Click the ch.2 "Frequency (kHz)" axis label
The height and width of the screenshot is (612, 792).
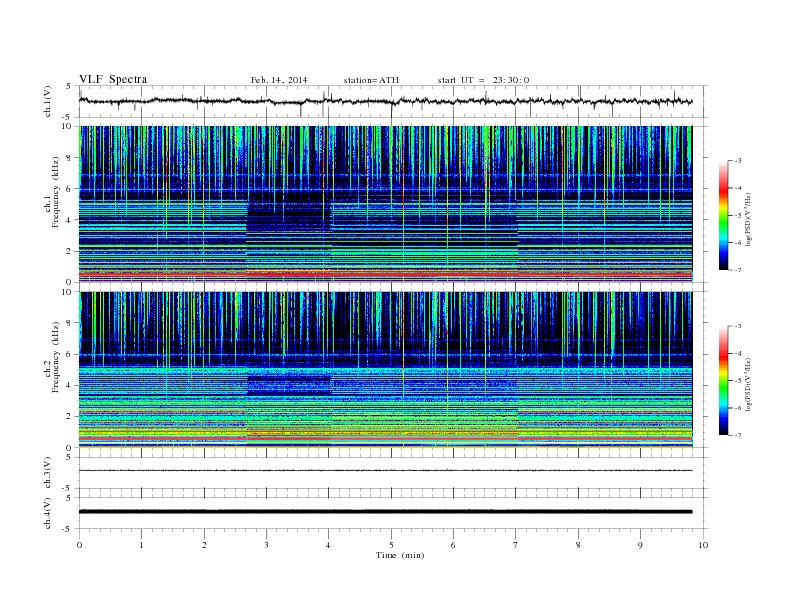click(x=56, y=357)
